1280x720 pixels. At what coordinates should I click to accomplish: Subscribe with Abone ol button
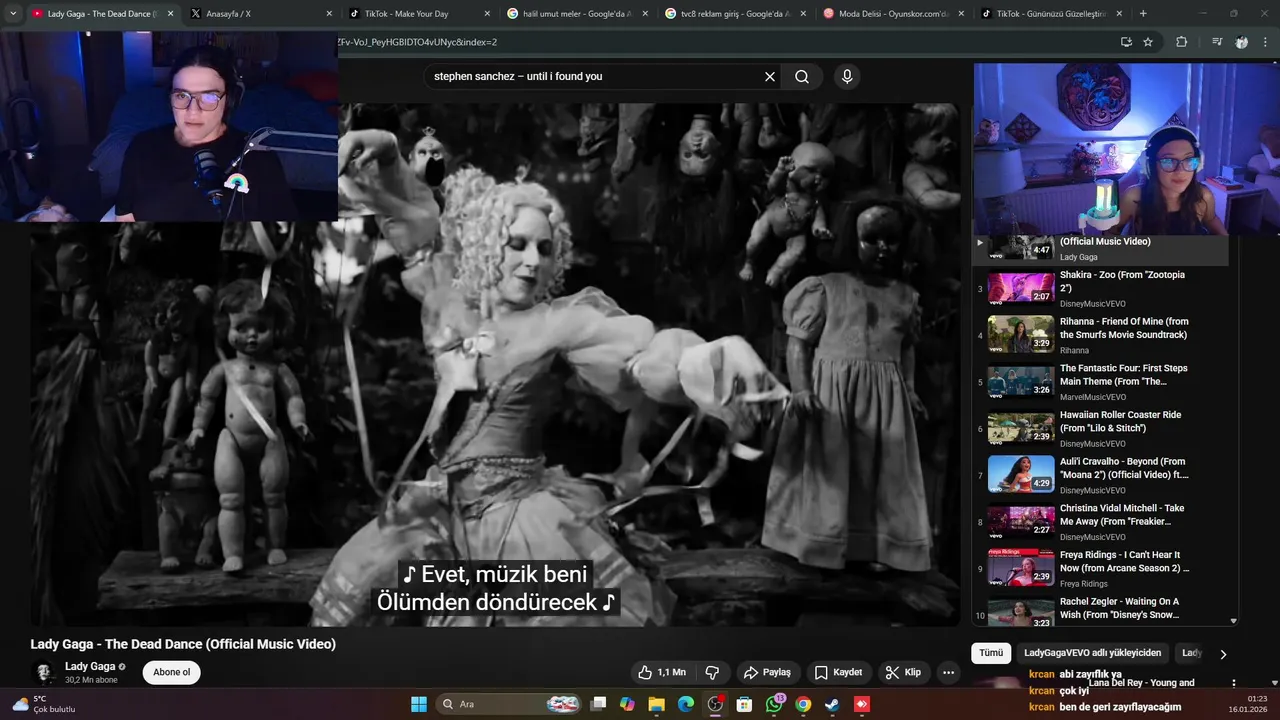pyautogui.click(x=172, y=672)
